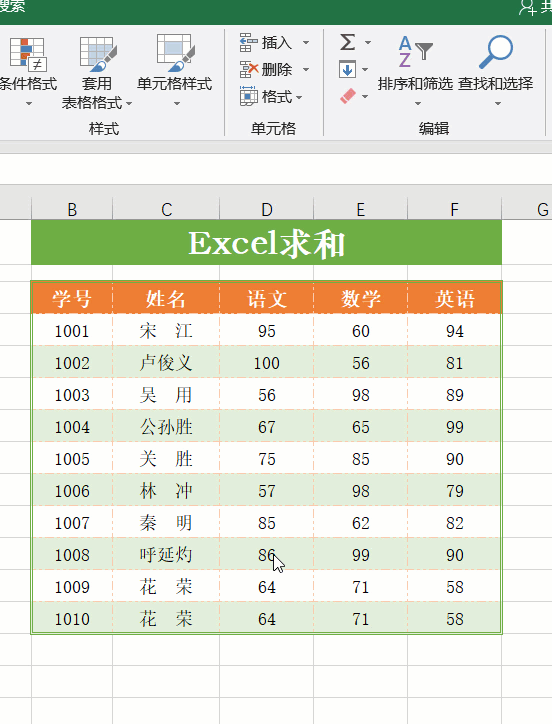
Task: Select student ID cell 1010
Action: 72,618
